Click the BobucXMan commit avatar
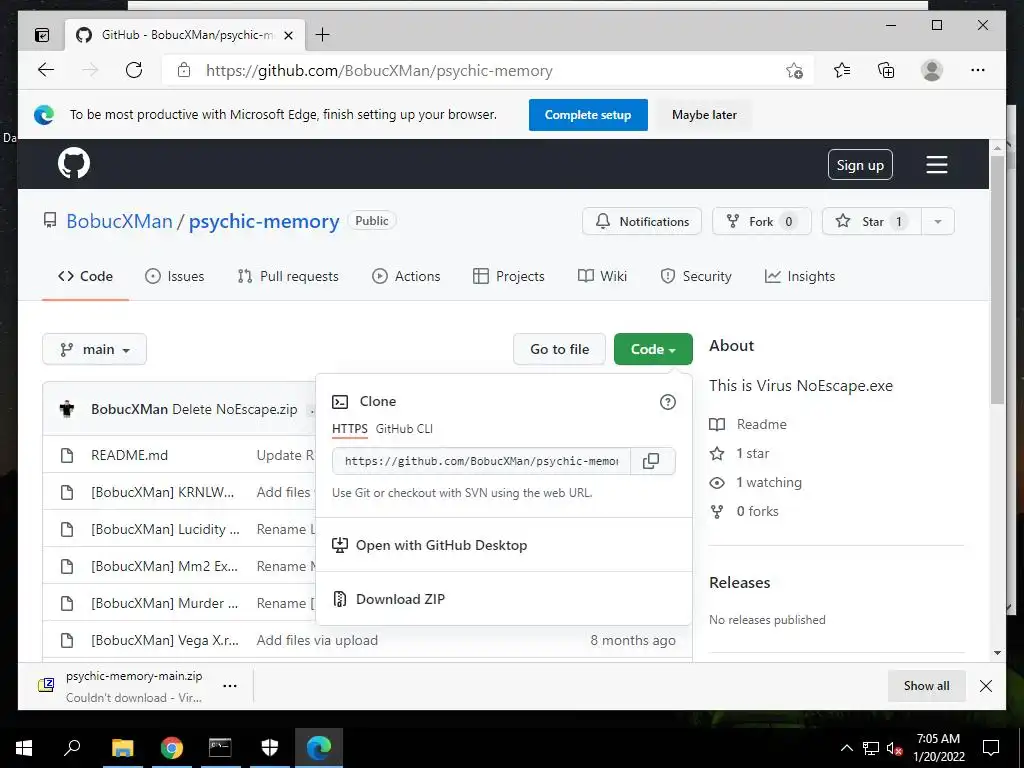This screenshot has height=768, width=1024. click(67, 409)
